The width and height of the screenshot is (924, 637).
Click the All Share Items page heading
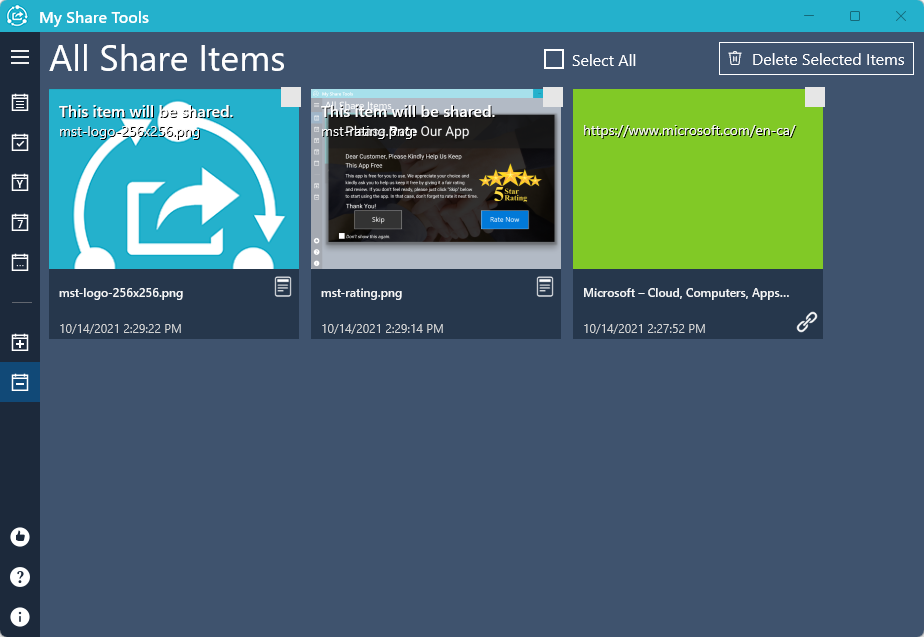[167, 59]
